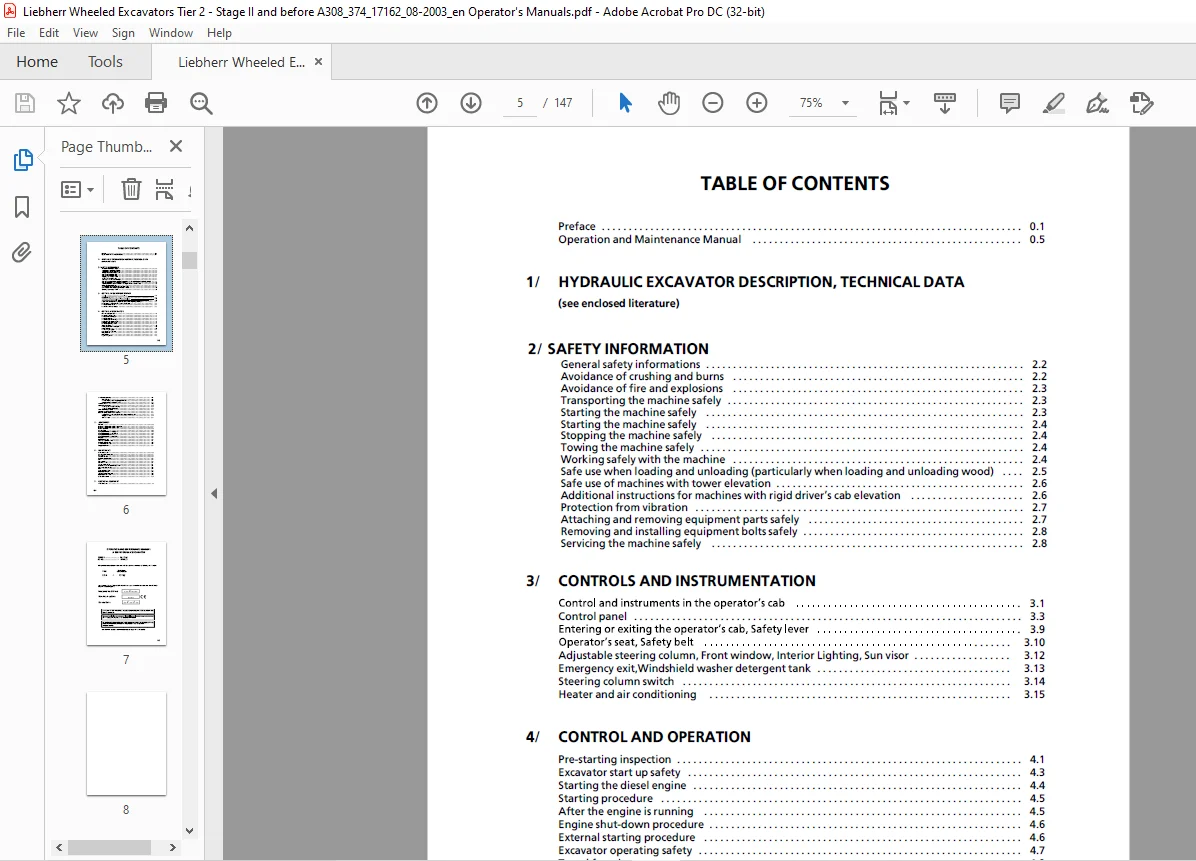
Task: Go to previous page arrow icon
Action: pyautogui.click(x=427, y=103)
